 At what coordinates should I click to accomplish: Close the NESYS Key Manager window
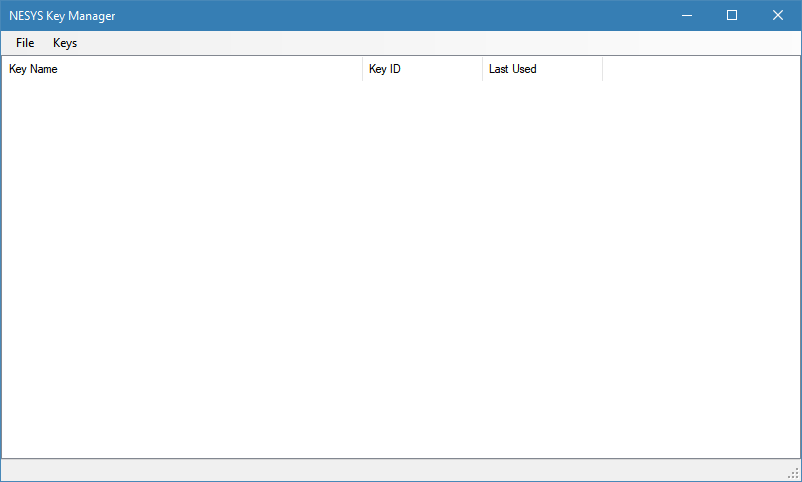(778, 15)
